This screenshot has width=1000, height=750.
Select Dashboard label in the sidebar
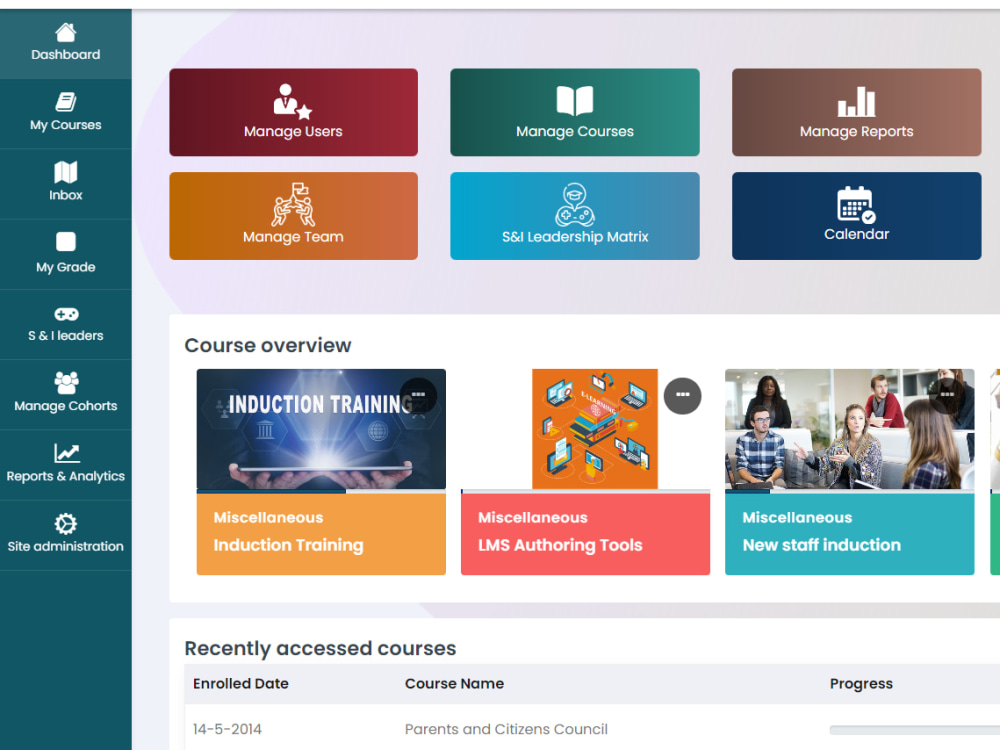pos(66,55)
